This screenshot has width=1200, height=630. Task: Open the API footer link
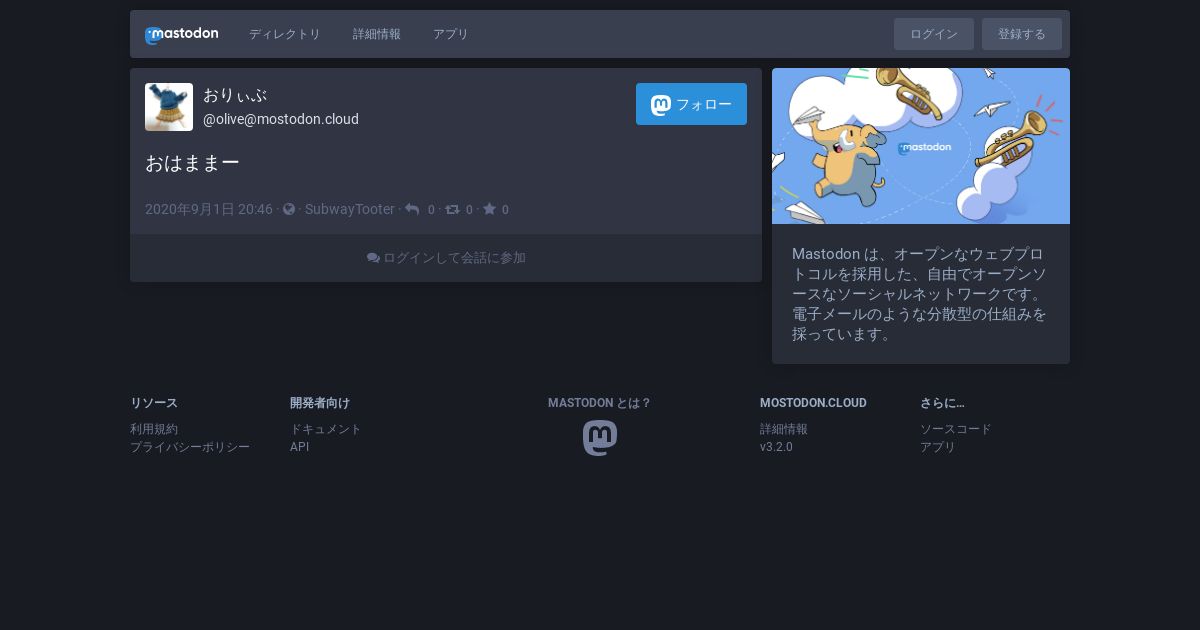[x=300, y=447]
